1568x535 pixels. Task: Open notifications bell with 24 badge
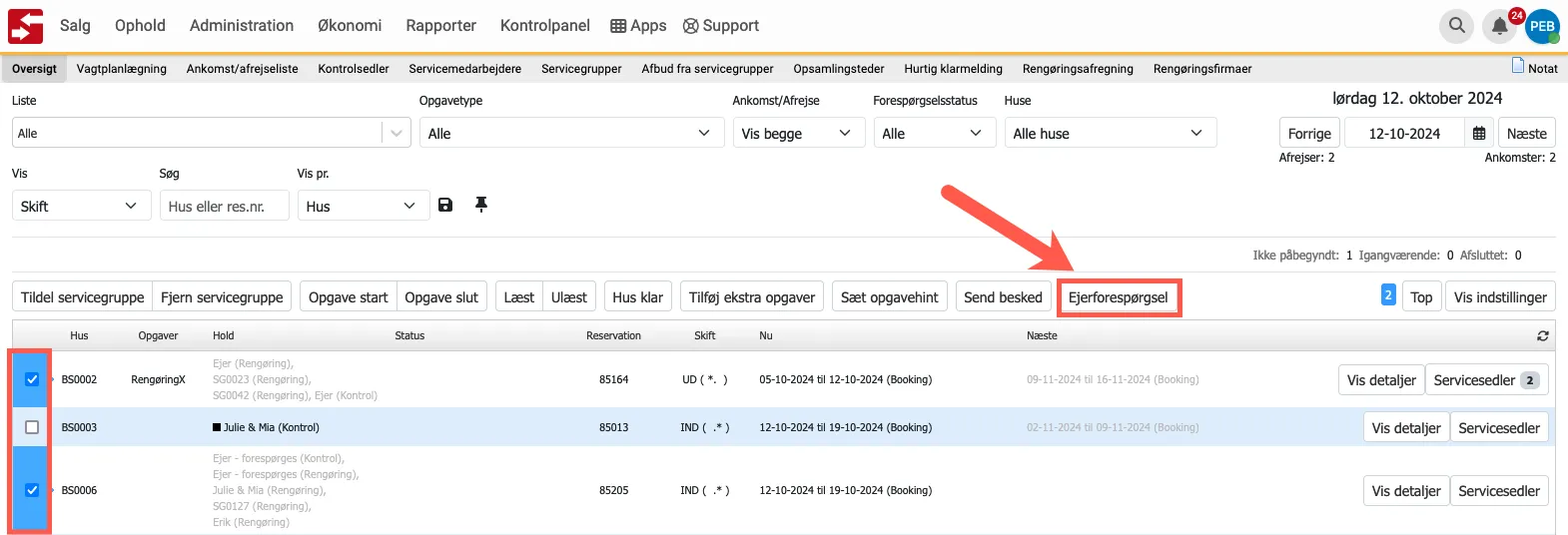pos(1499,27)
